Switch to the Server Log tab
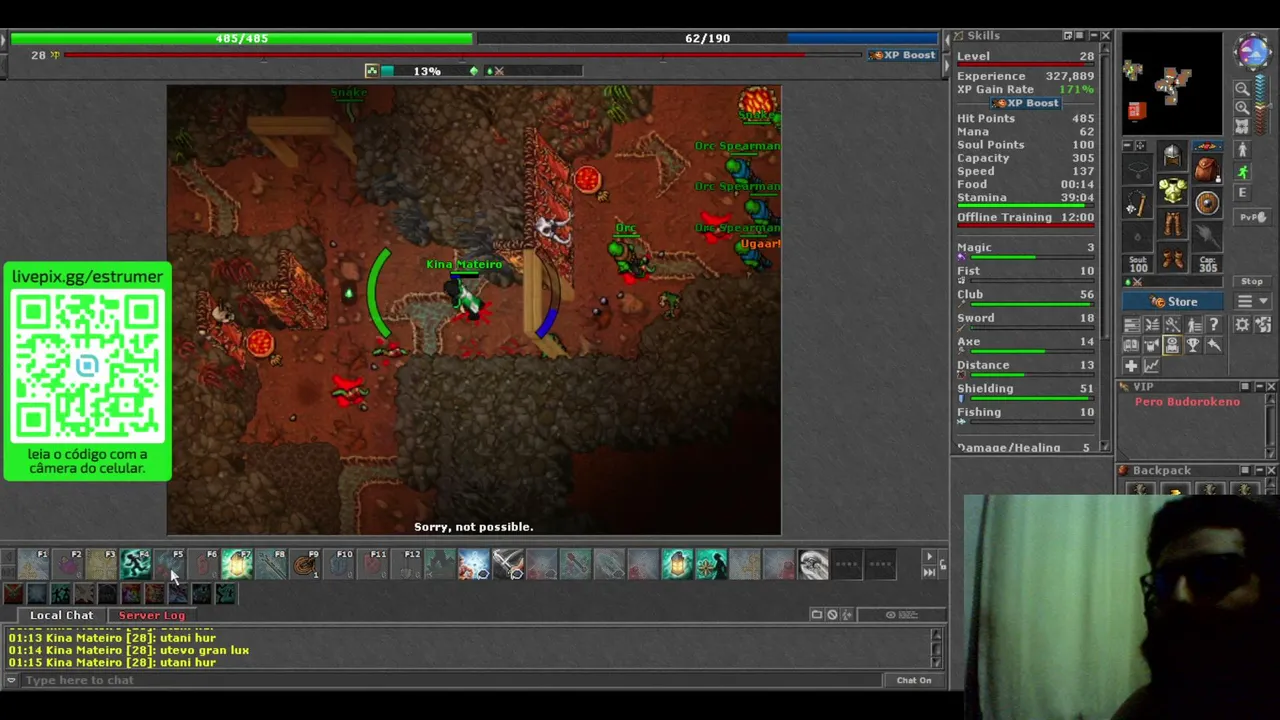 [152, 615]
